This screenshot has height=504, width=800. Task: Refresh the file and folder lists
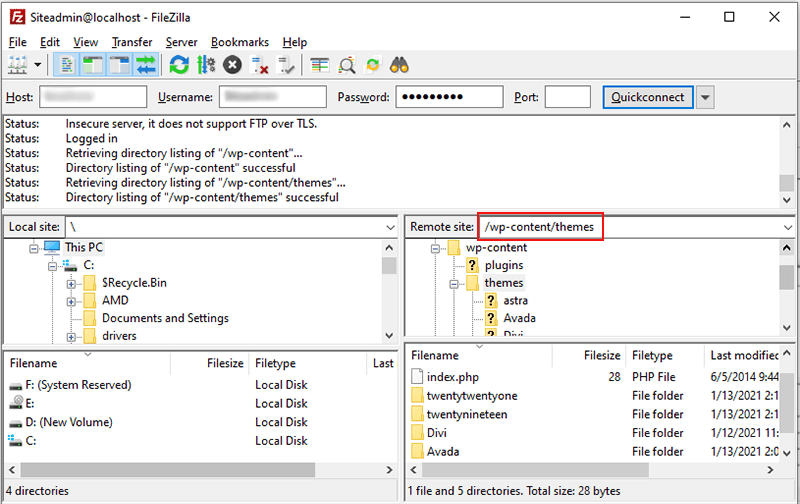click(x=179, y=65)
